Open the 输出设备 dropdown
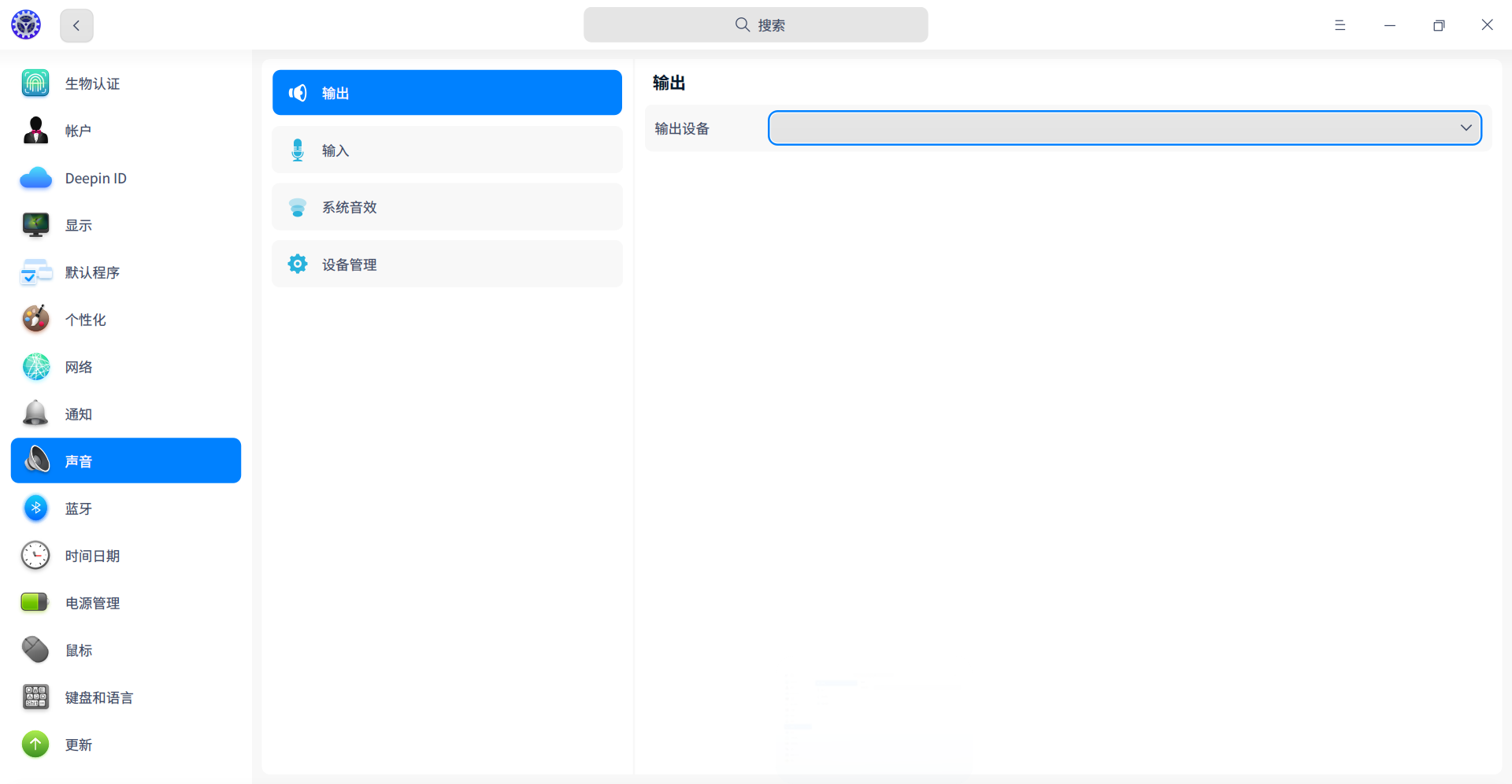This screenshot has width=1512, height=784. [1125, 128]
